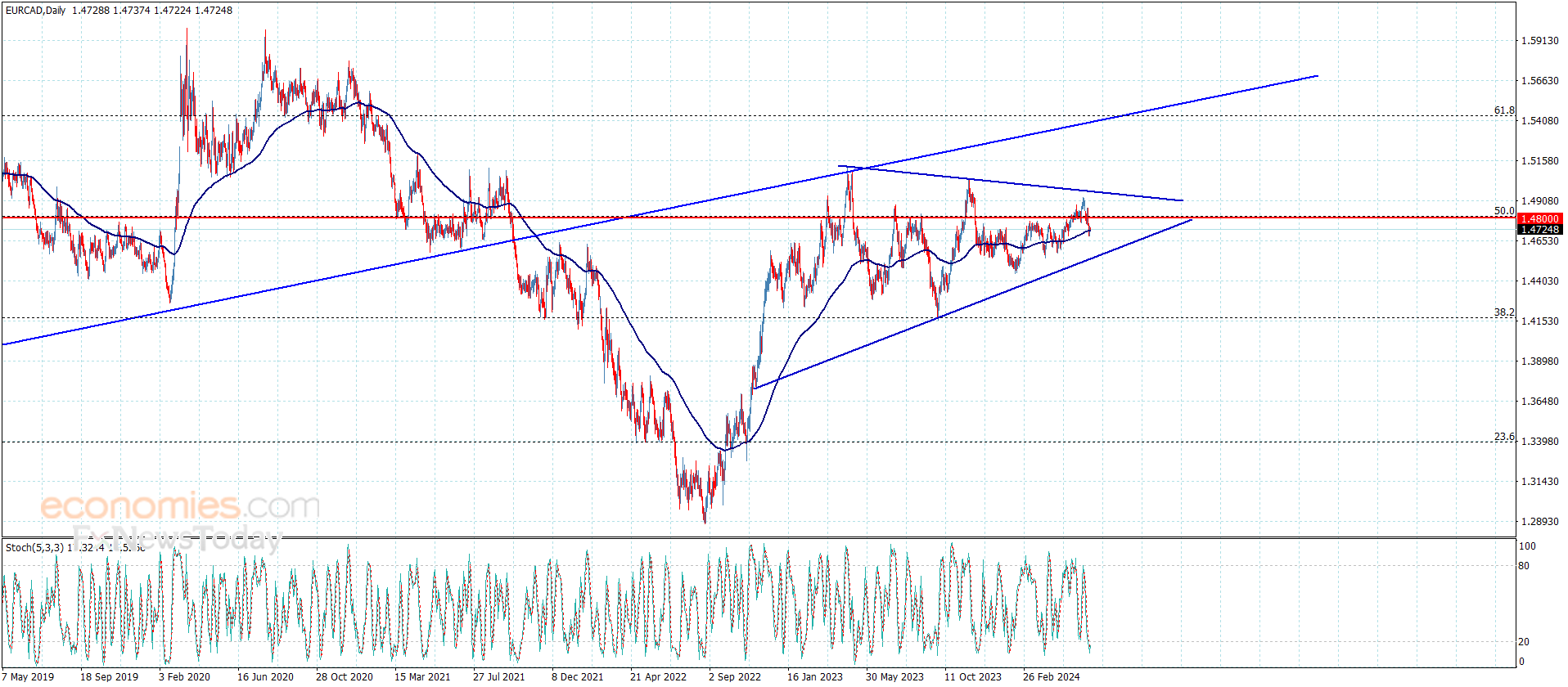Select the 1.28930 price axis label

pos(1539,522)
